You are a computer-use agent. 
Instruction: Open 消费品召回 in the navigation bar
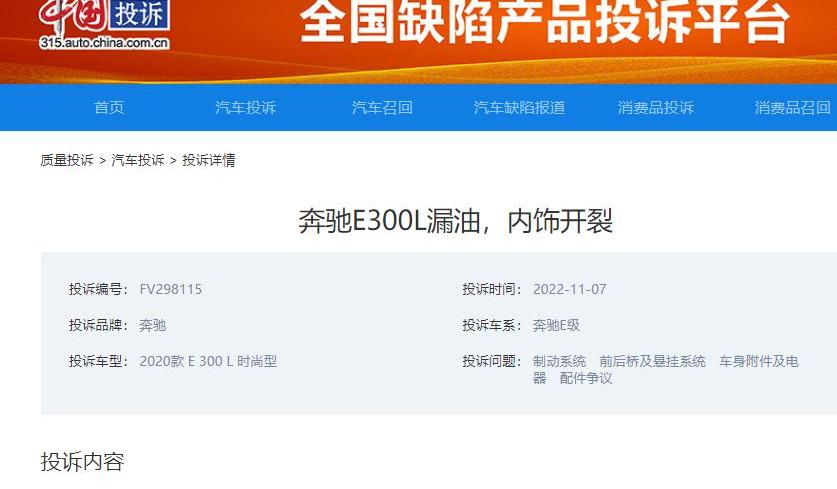pyautogui.click(x=792, y=108)
